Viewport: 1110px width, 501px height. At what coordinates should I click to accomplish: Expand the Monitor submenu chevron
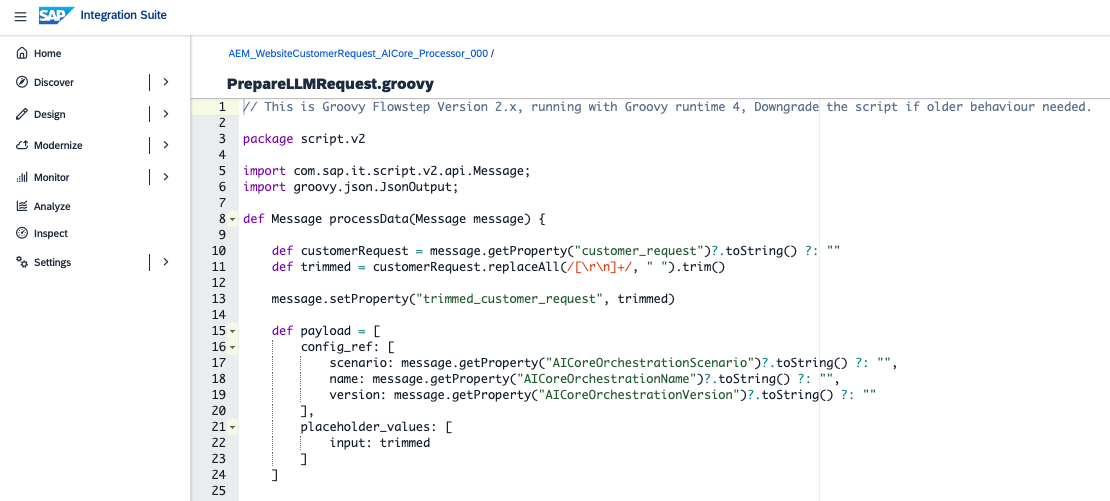(x=166, y=177)
